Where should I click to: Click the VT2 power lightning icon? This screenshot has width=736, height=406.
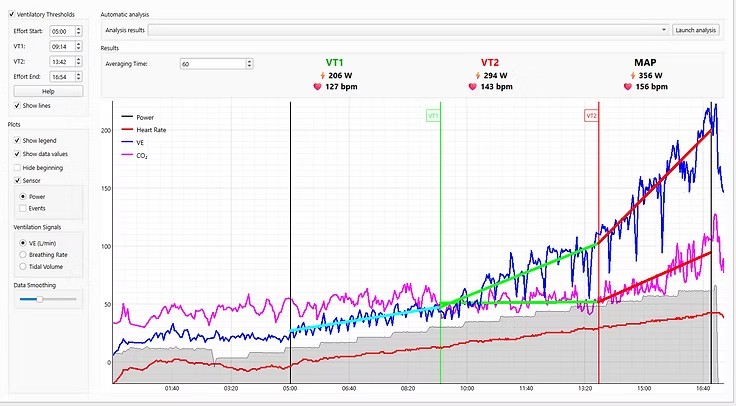point(478,76)
